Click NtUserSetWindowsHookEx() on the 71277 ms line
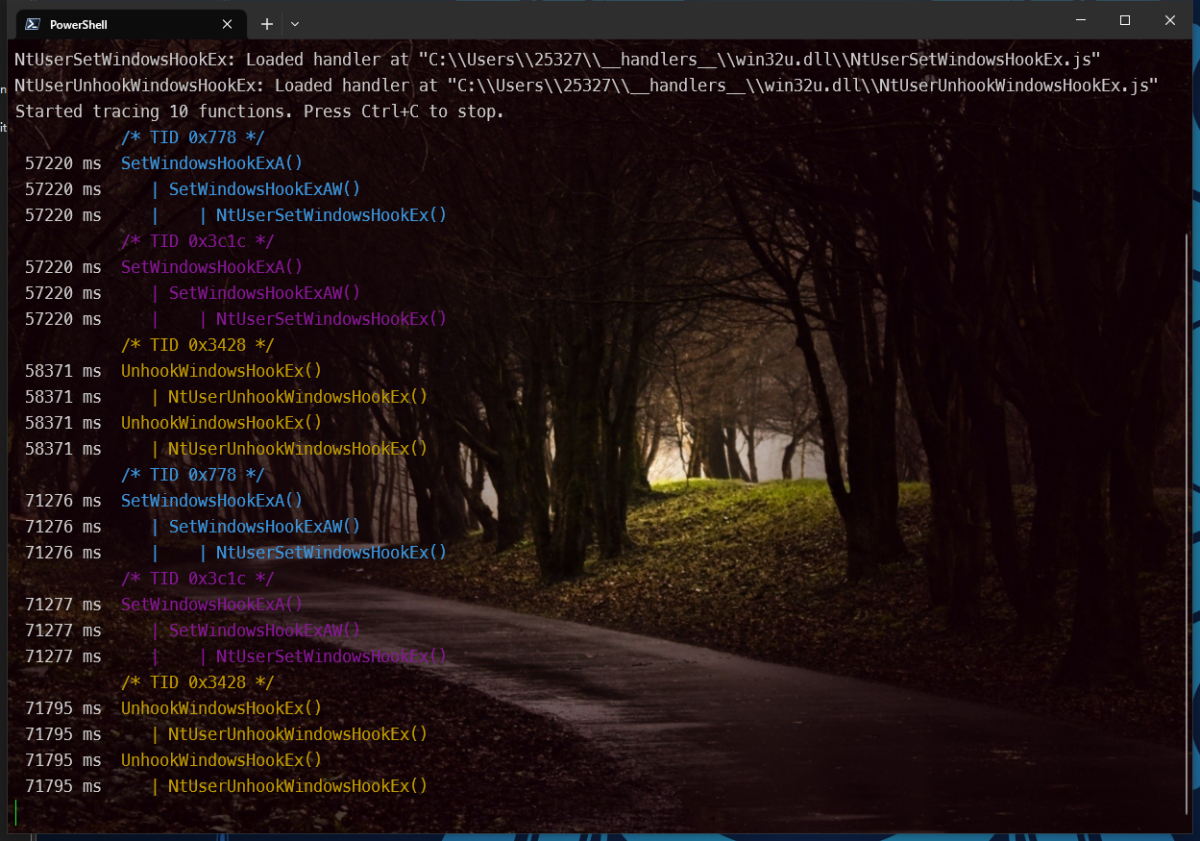 click(331, 656)
